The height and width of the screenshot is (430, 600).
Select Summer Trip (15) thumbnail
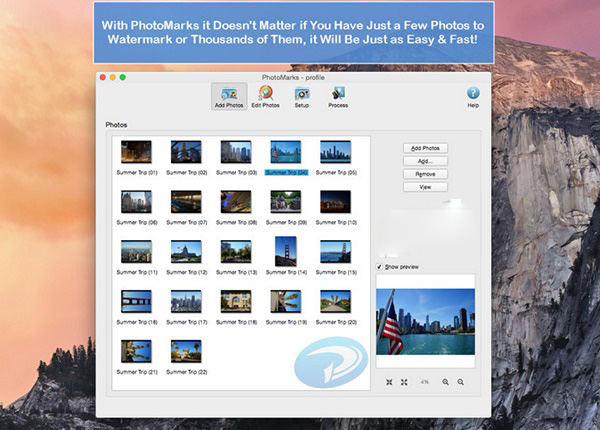(x=336, y=251)
